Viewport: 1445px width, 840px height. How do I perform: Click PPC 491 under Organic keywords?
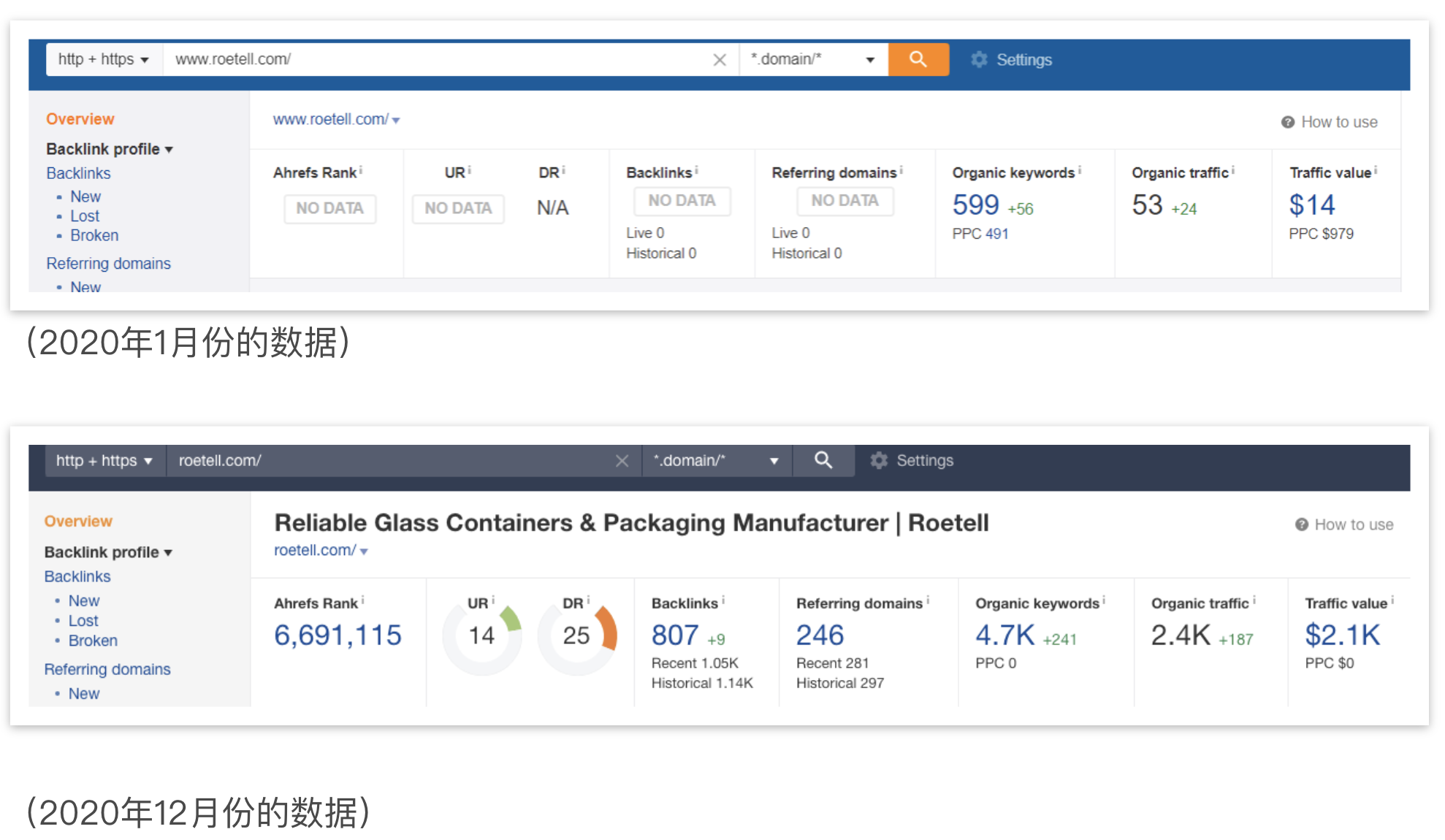tap(980, 234)
